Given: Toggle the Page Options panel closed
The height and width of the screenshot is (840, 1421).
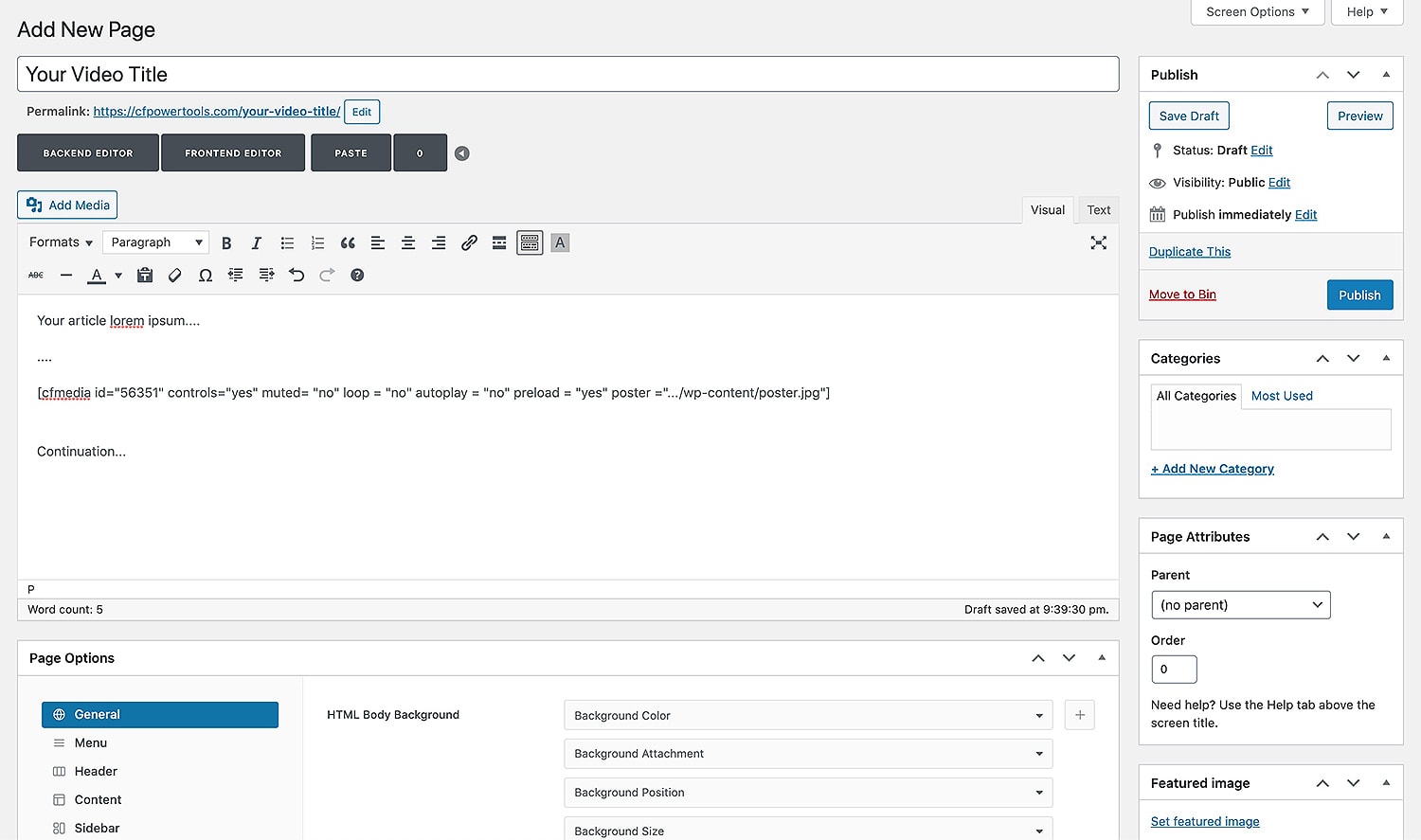Looking at the screenshot, I should click(x=1102, y=658).
